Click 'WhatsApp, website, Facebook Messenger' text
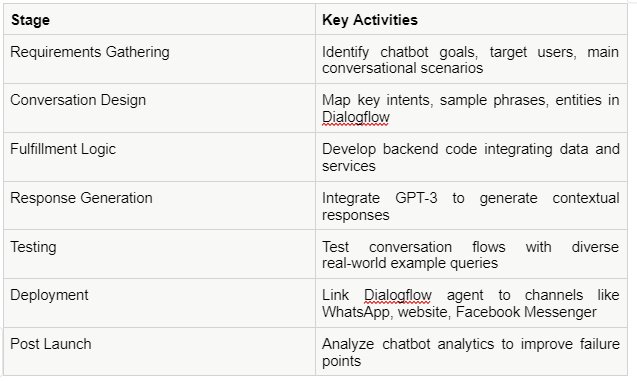Screen dimensions: 637x381 pyautogui.click(x=459, y=312)
